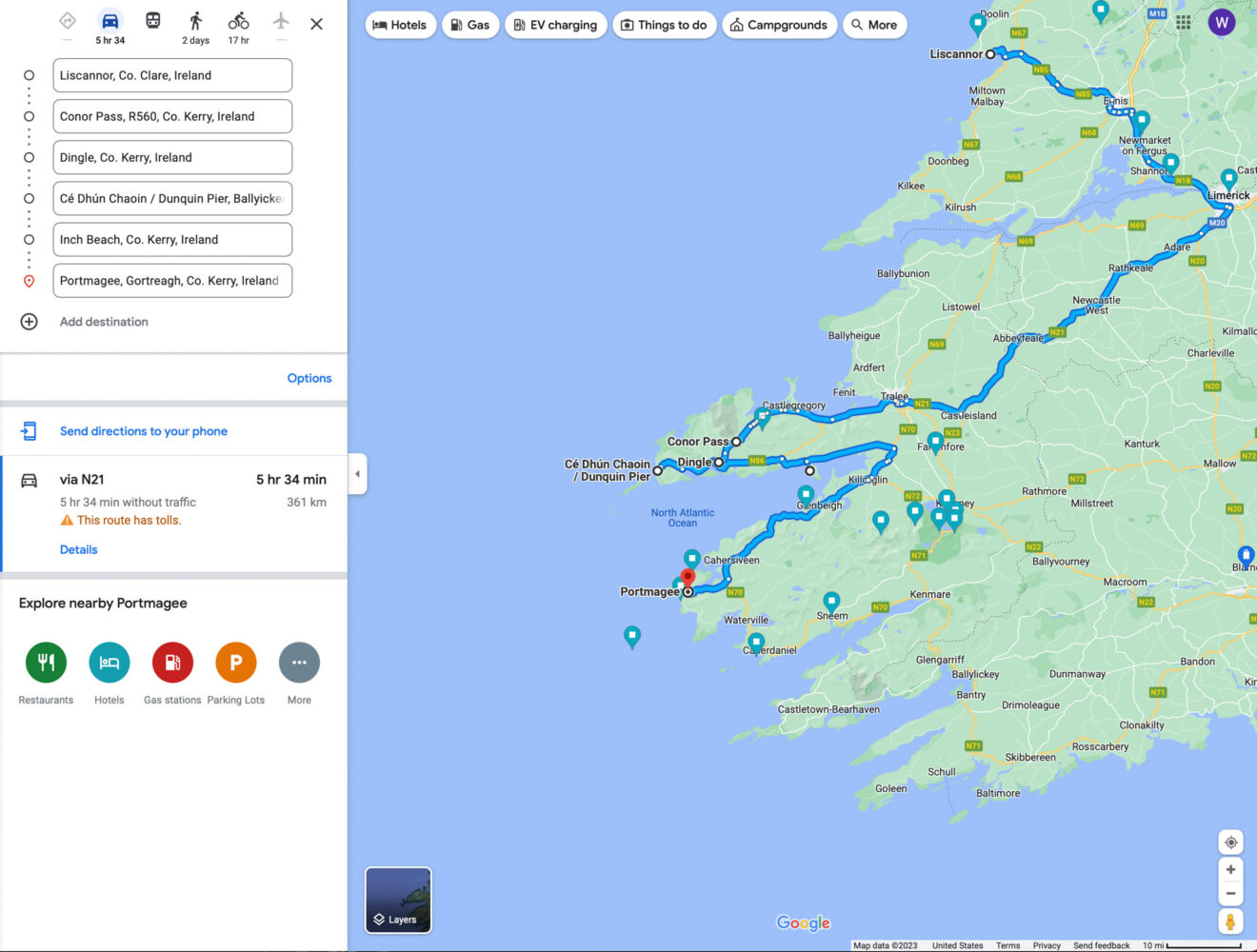This screenshot has height=952, width=1257.
Task: Find Parking Lots near Portmagee
Action: click(235, 662)
